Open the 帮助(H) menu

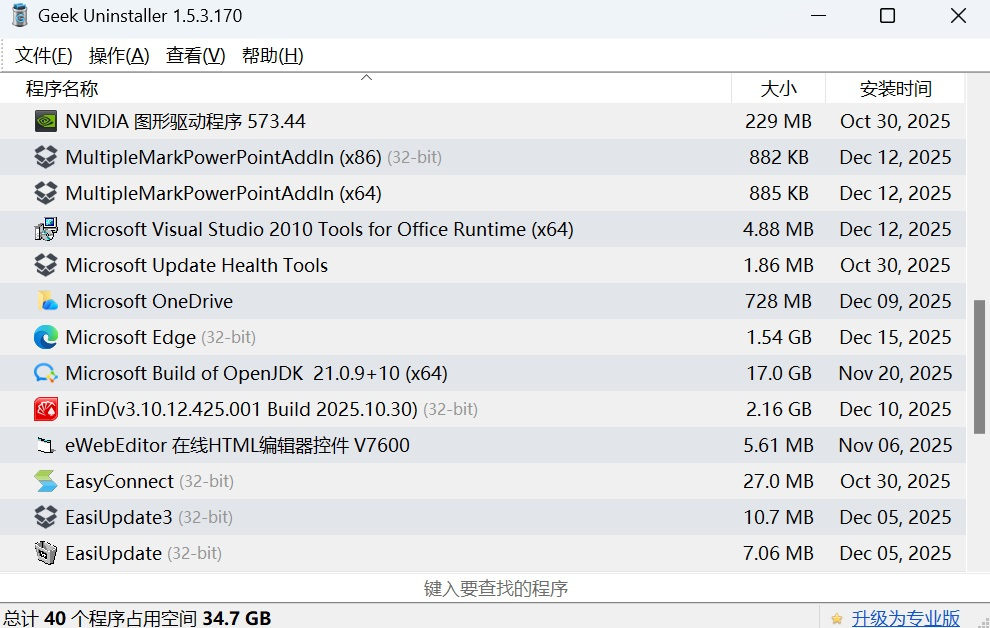tap(272, 56)
